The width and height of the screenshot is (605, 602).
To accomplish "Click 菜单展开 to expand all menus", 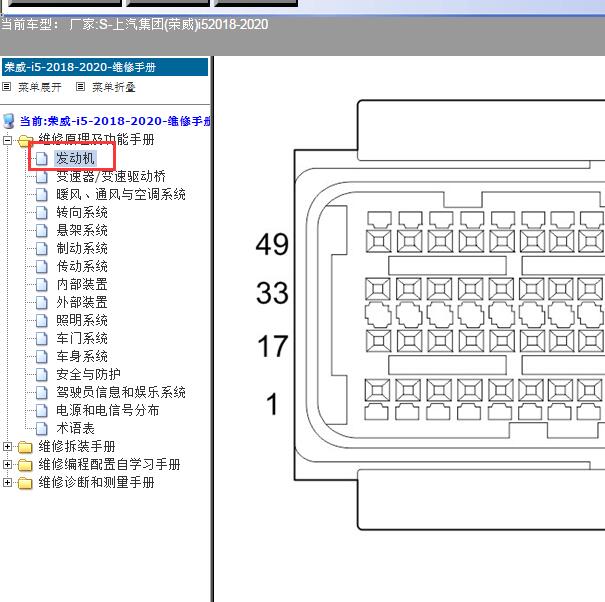I will (40, 87).
